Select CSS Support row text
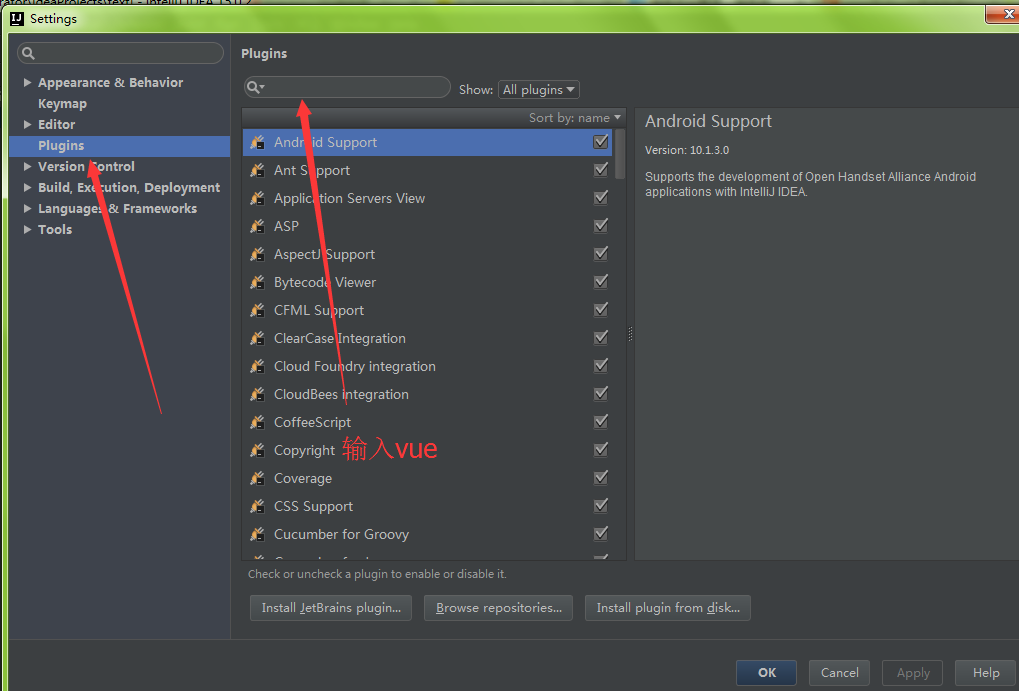 point(313,506)
